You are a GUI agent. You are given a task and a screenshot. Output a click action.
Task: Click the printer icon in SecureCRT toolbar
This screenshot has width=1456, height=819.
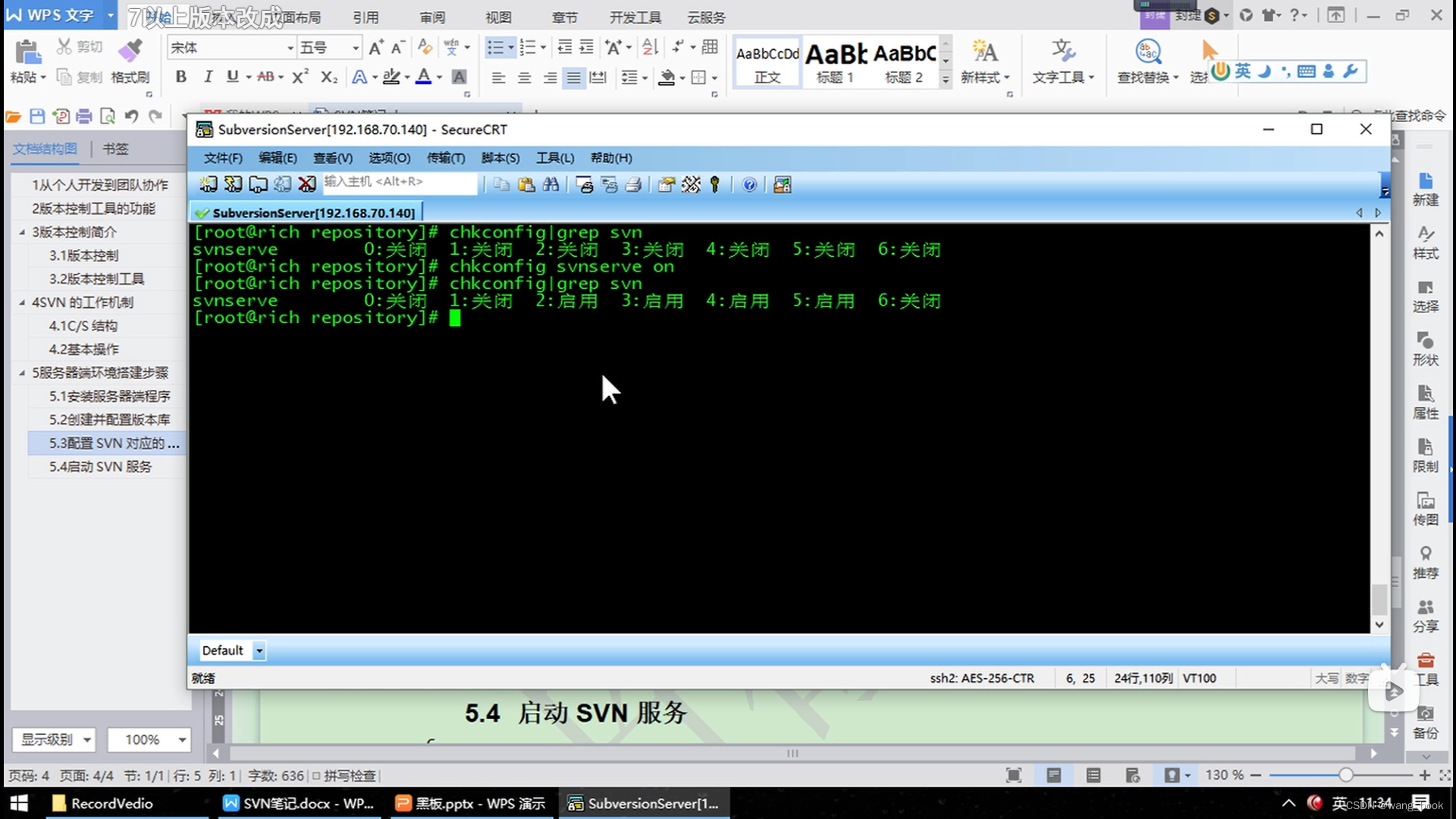click(x=634, y=184)
